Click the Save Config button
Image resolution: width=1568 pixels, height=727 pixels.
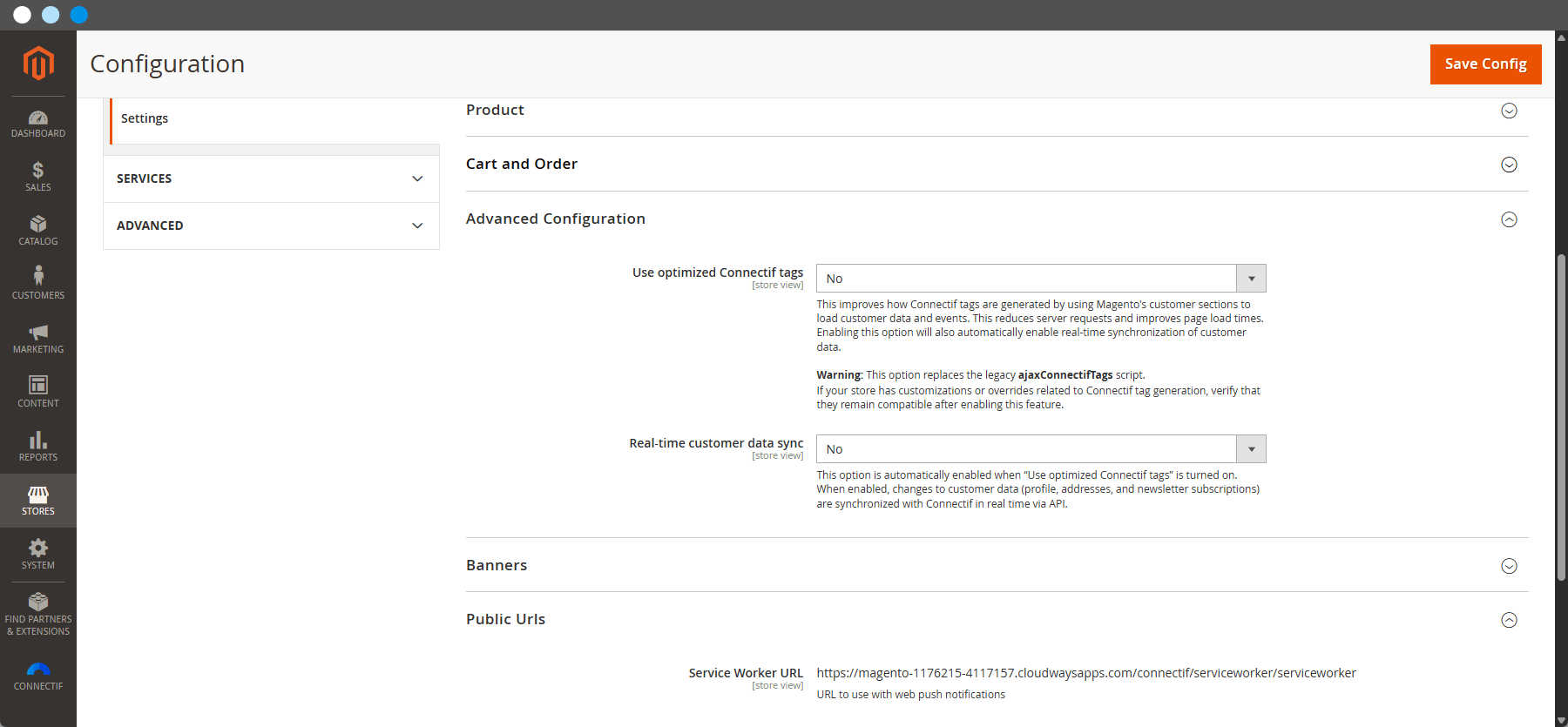tap(1486, 64)
